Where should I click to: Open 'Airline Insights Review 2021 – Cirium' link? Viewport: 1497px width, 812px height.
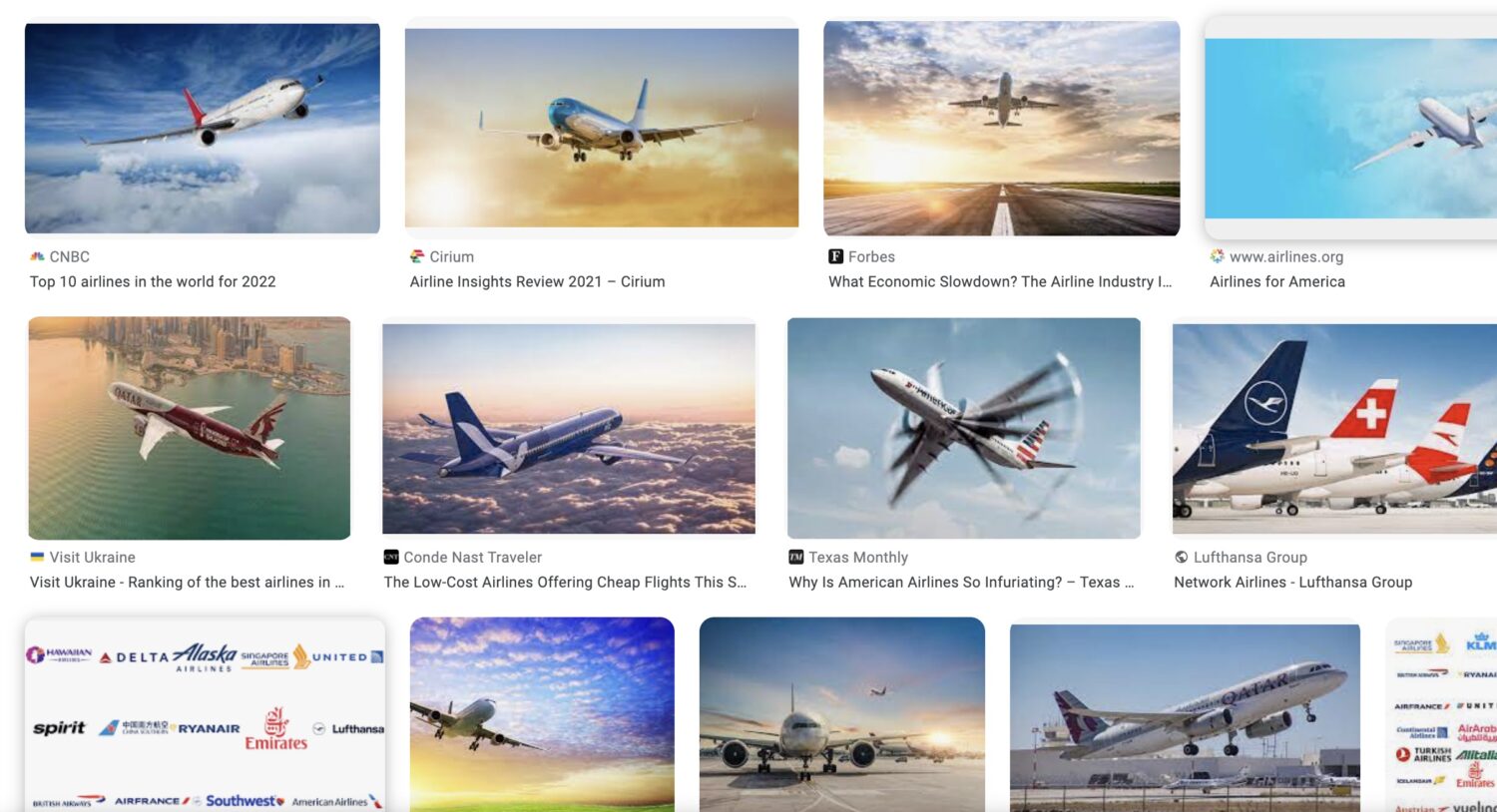coord(537,281)
